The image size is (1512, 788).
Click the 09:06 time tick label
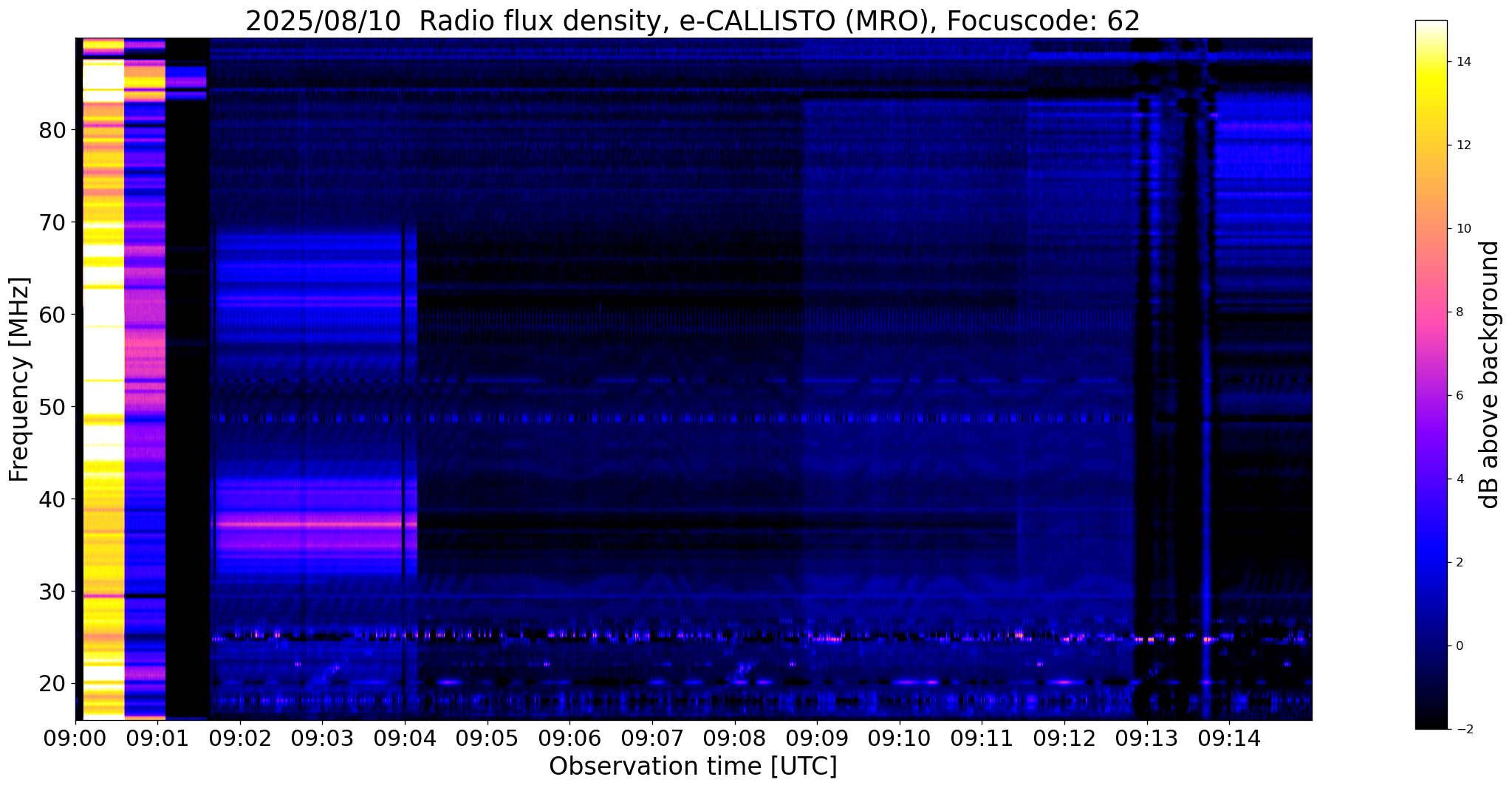pyautogui.click(x=569, y=739)
